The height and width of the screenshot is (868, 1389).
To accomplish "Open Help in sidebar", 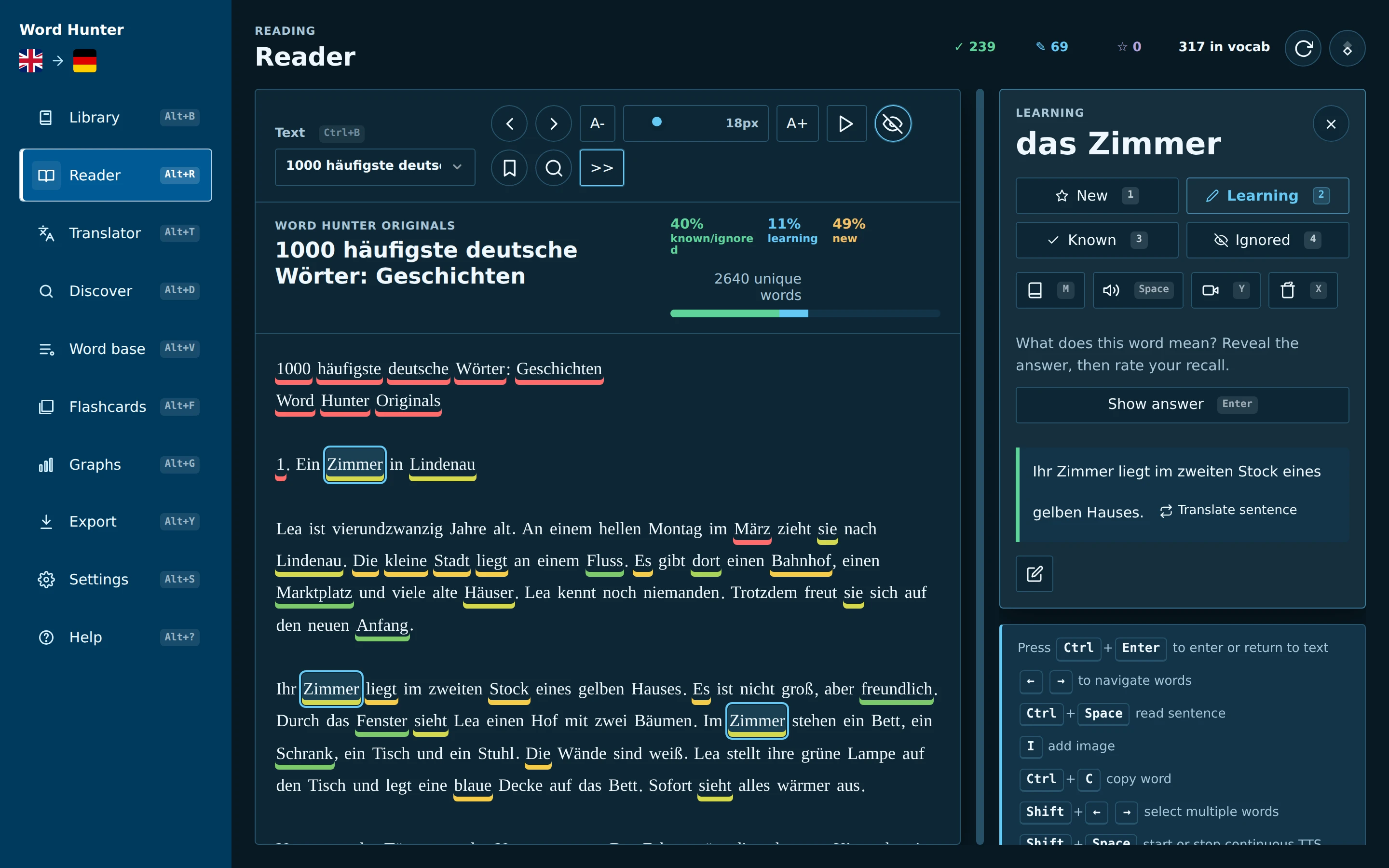I will tap(116, 637).
